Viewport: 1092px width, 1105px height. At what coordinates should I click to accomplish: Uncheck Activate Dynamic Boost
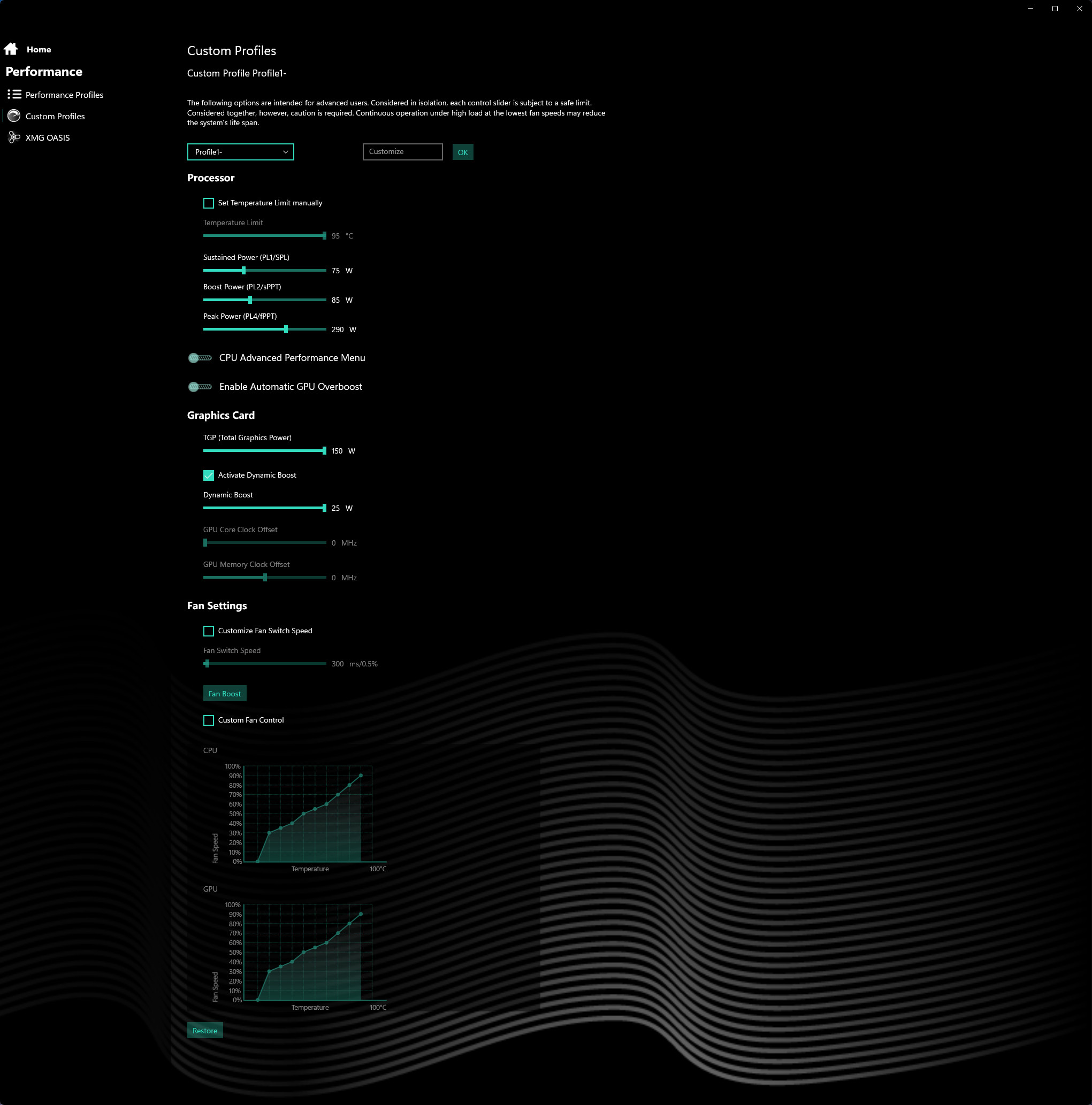pos(209,475)
